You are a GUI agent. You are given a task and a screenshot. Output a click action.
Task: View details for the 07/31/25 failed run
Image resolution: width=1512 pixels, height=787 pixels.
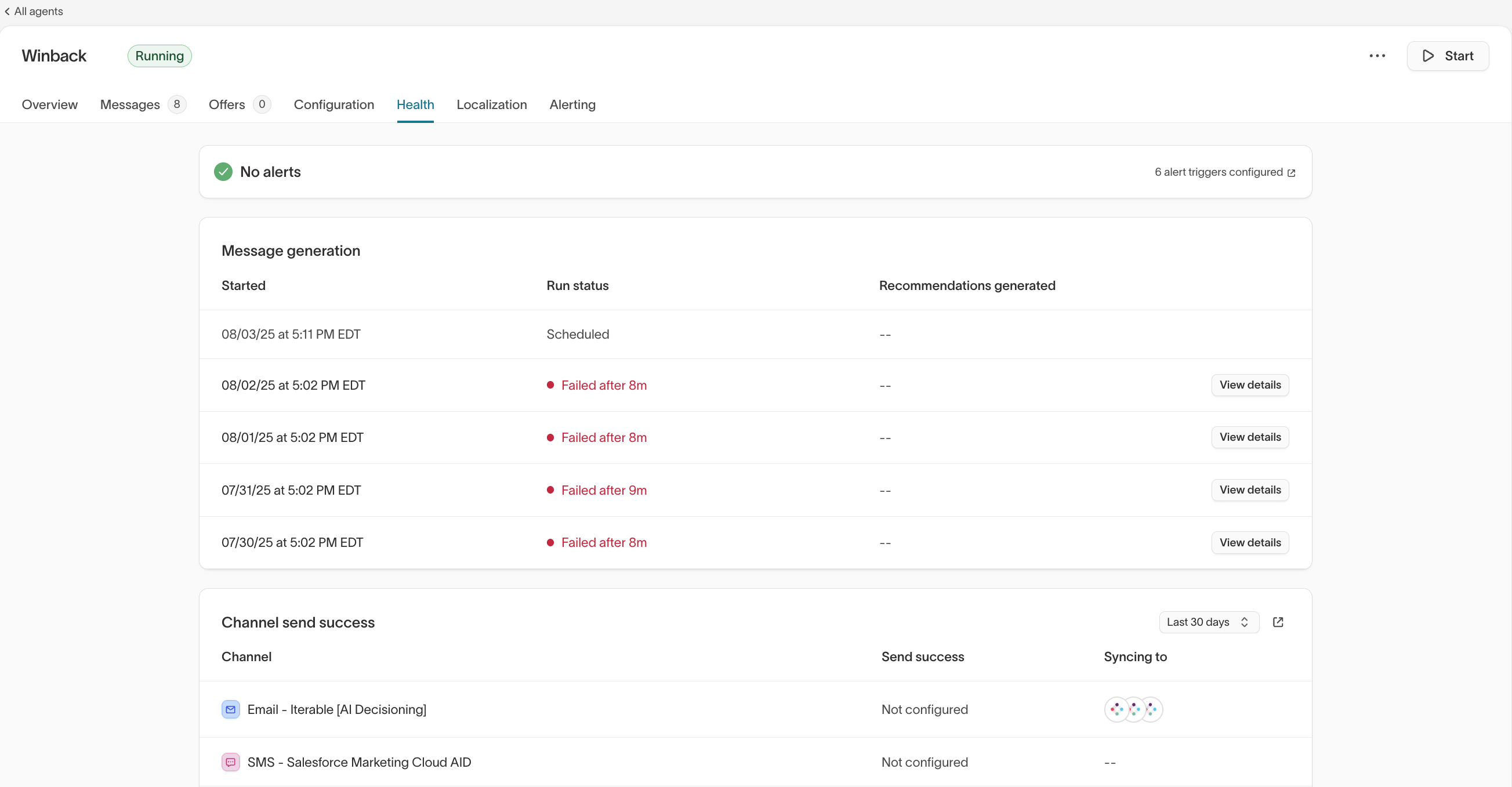point(1250,489)
